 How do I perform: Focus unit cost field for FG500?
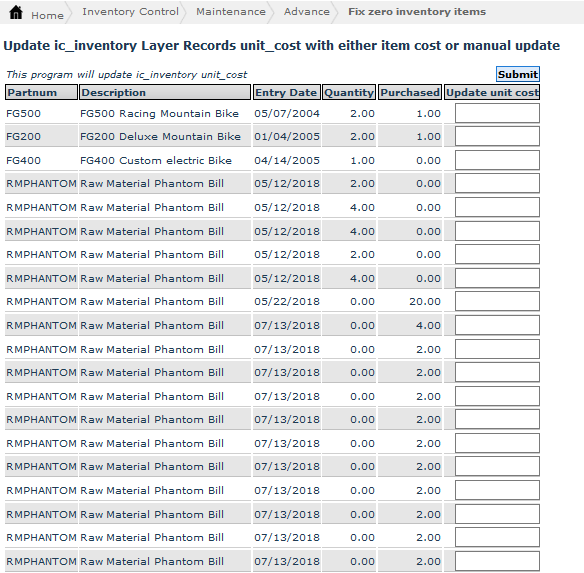pyautogui.click(x=497, y=113)
